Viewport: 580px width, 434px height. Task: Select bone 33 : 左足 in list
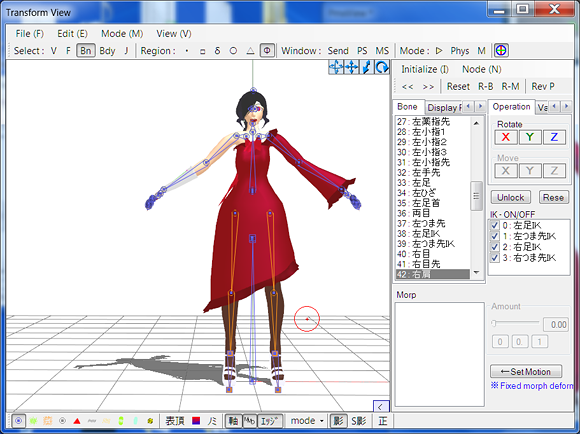click(433, 183)
